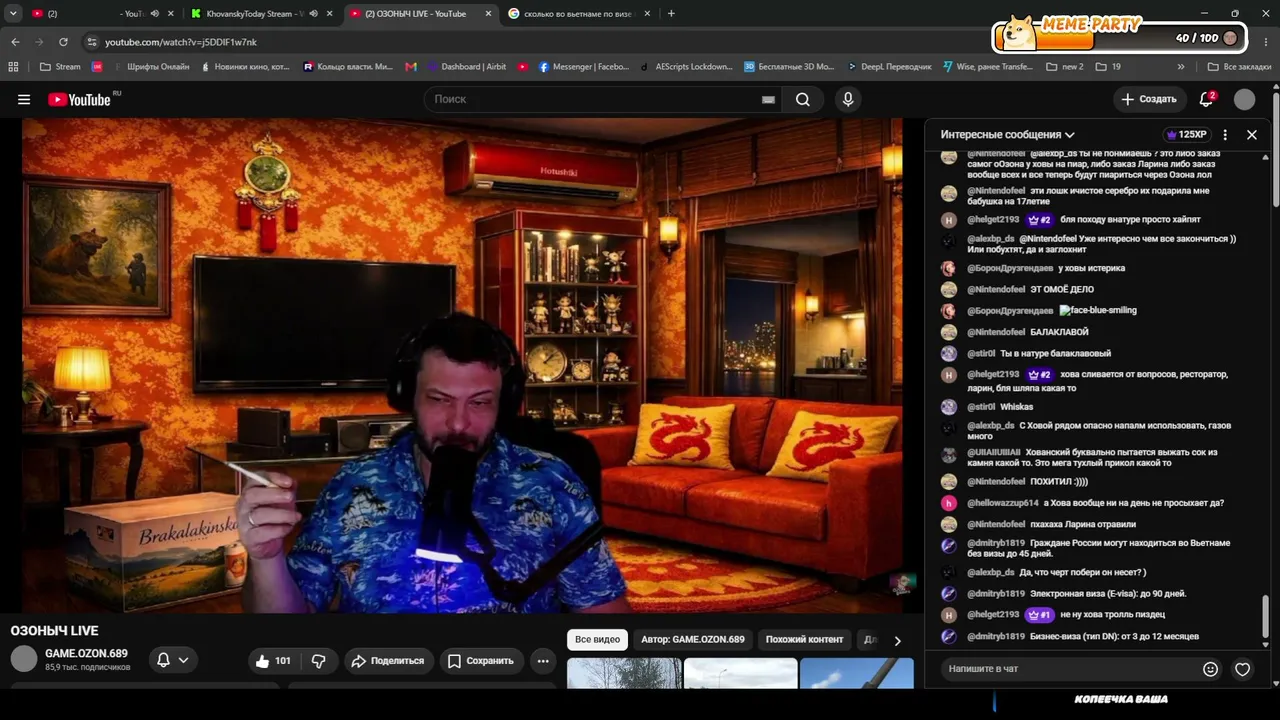Viewport: 1280px width, 720px height.
Task: Focus the YouTube Поиск search field
Action: click(595, 99)
